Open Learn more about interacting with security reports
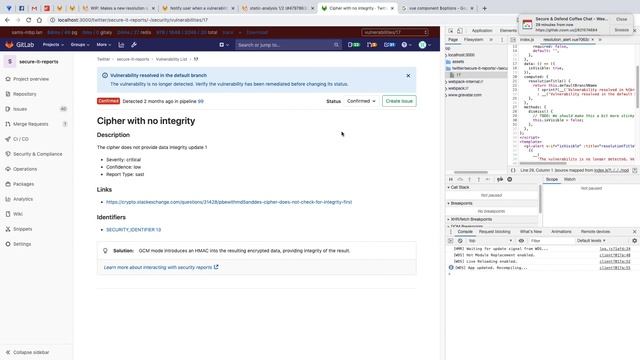 [161, 267]
